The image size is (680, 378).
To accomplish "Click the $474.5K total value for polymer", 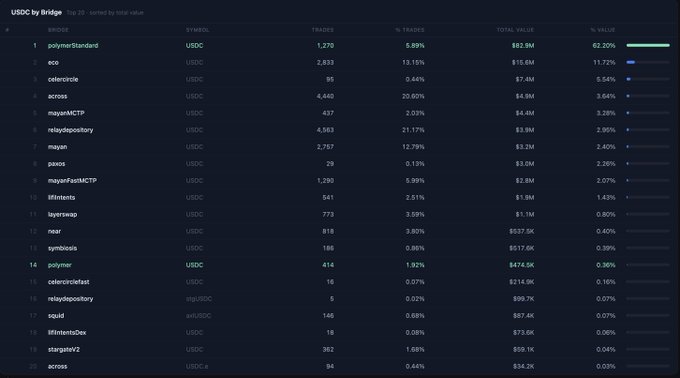I will 522,265.
